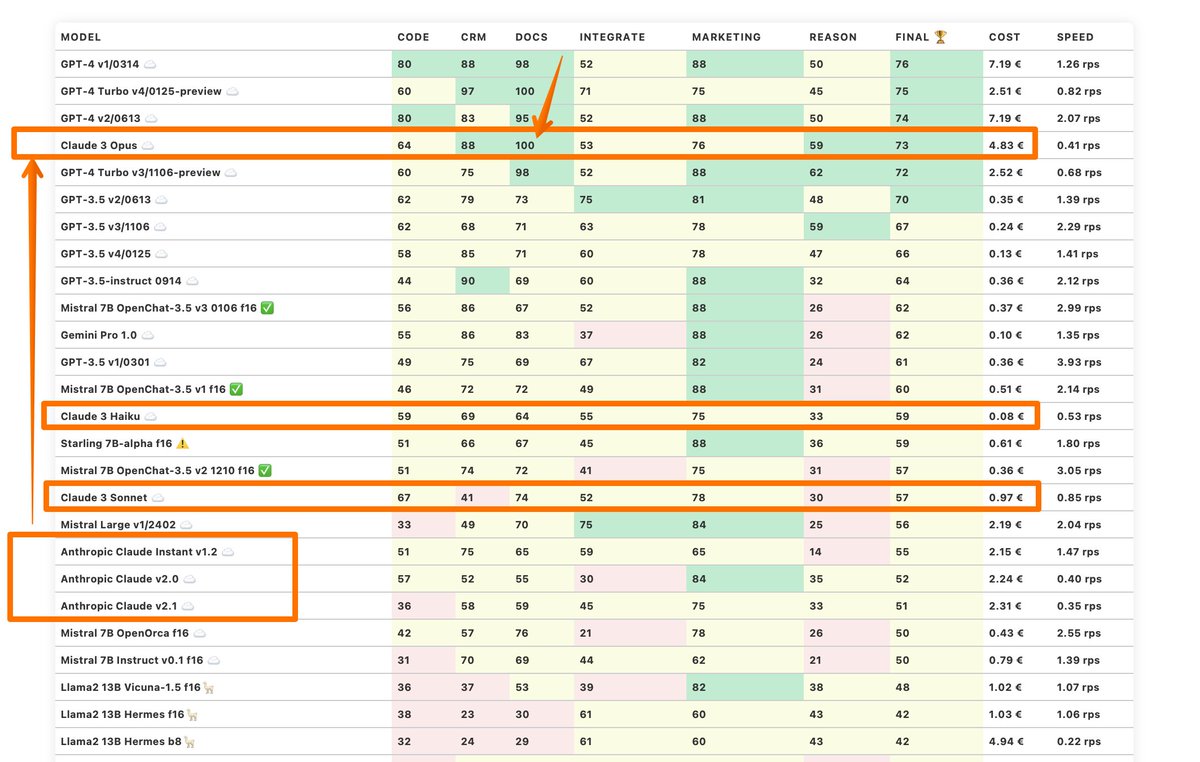Click the REASON column header

tap(833, 37)
